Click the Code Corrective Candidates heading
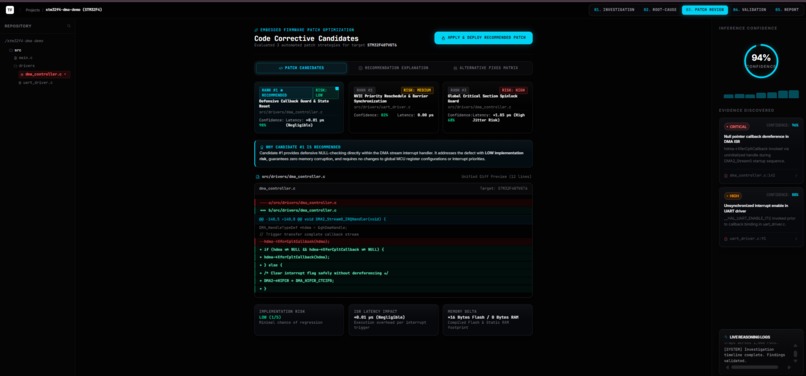The height and width of the screenshot is (376, 806). coord(306,39)
